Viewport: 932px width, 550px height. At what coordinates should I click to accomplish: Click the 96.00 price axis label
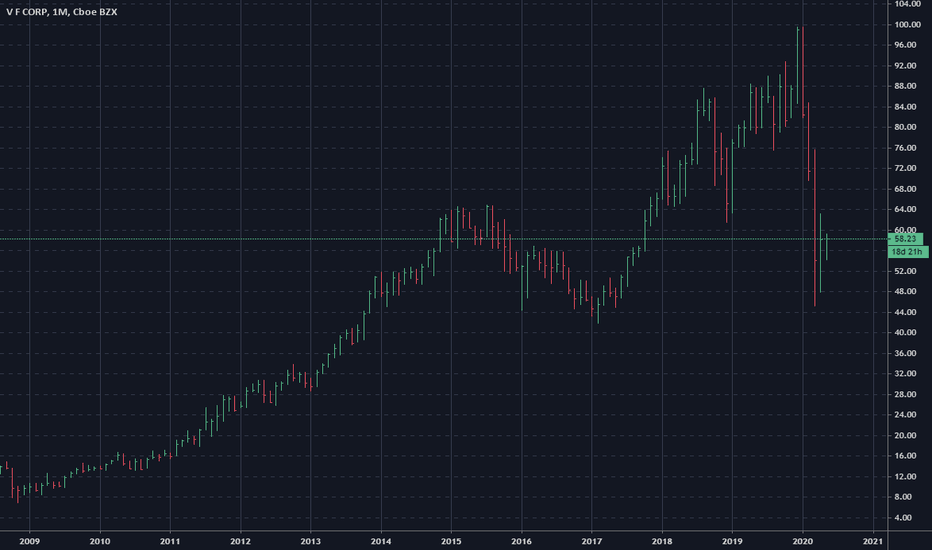coord(905,45)
